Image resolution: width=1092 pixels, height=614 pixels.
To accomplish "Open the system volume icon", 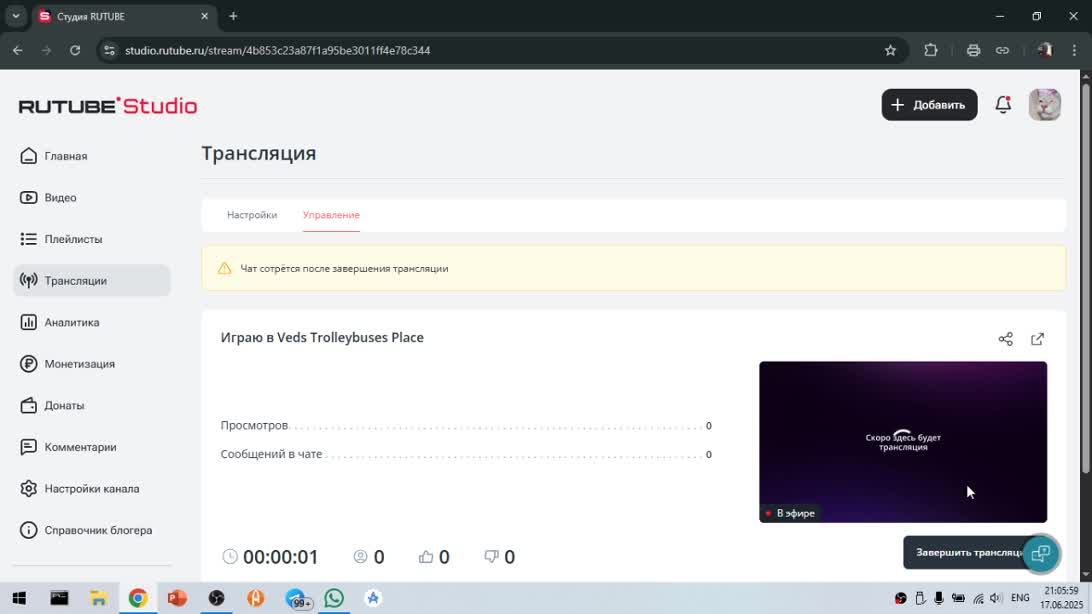I will pyautogui.click(x=996, y=598).
